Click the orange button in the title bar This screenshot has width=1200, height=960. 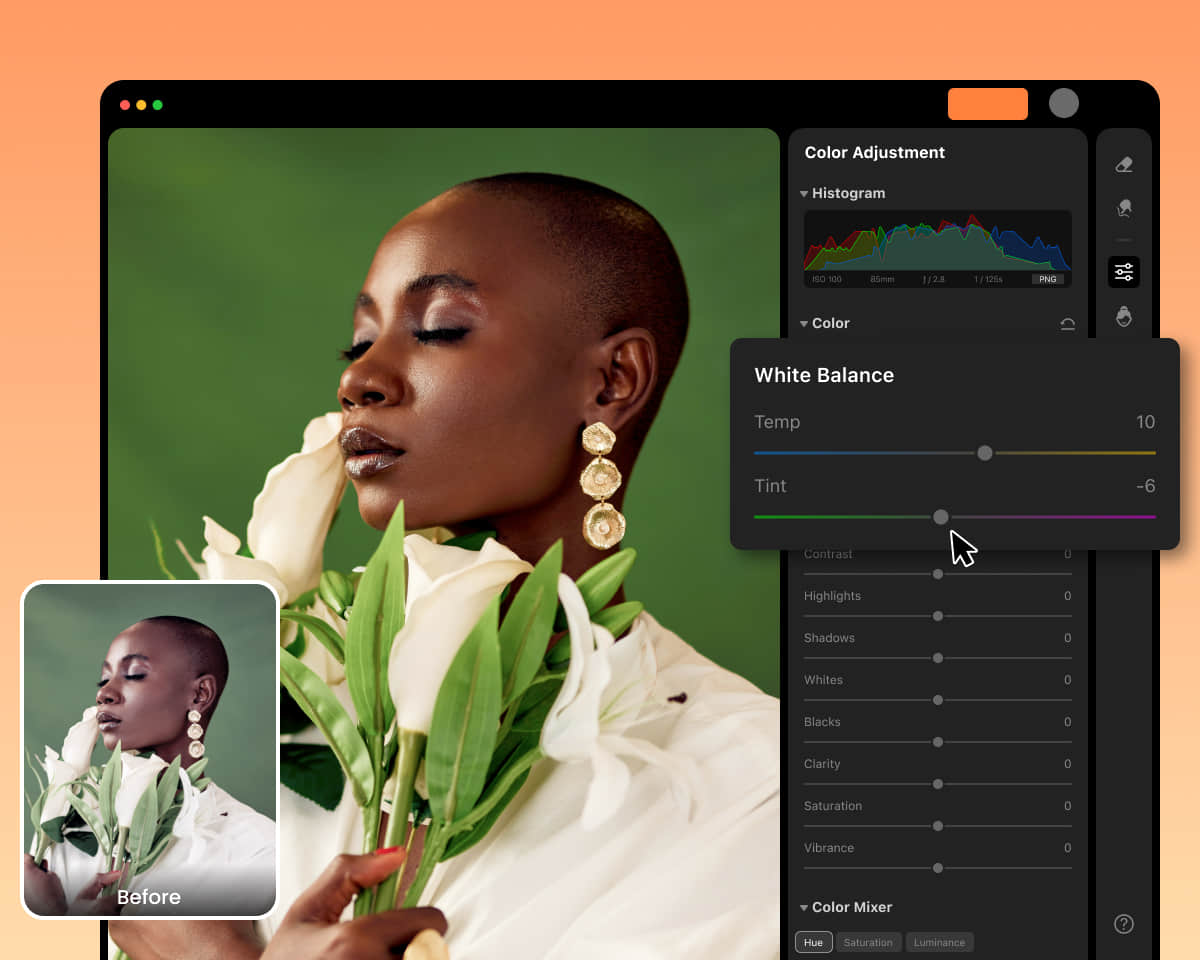coord(988,104)
